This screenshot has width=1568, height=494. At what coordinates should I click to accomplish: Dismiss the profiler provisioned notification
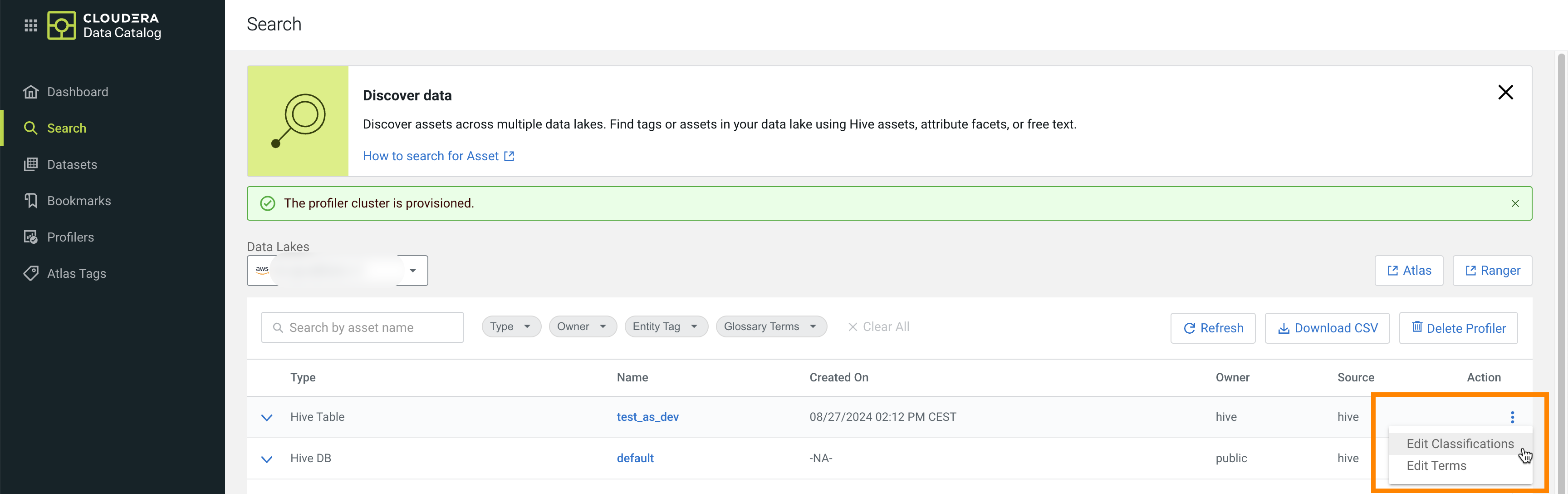coord(1514,203)
